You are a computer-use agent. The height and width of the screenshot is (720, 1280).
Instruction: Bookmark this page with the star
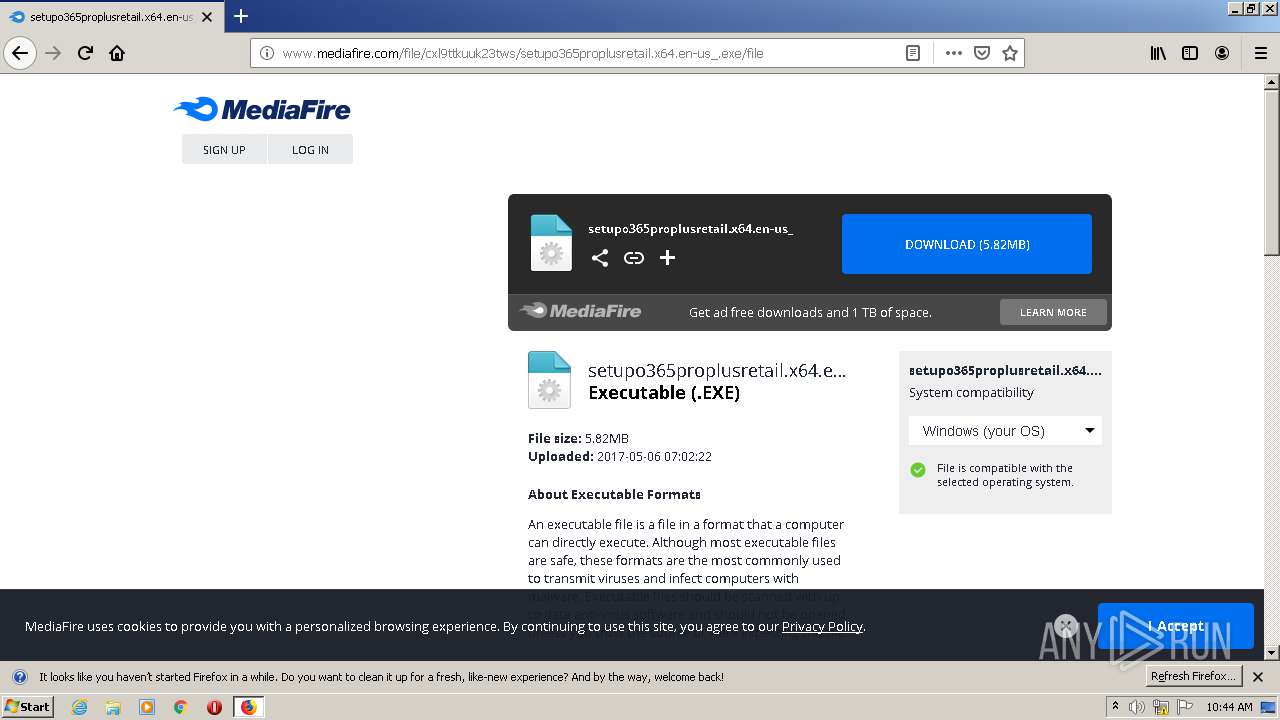(1010, 53)
